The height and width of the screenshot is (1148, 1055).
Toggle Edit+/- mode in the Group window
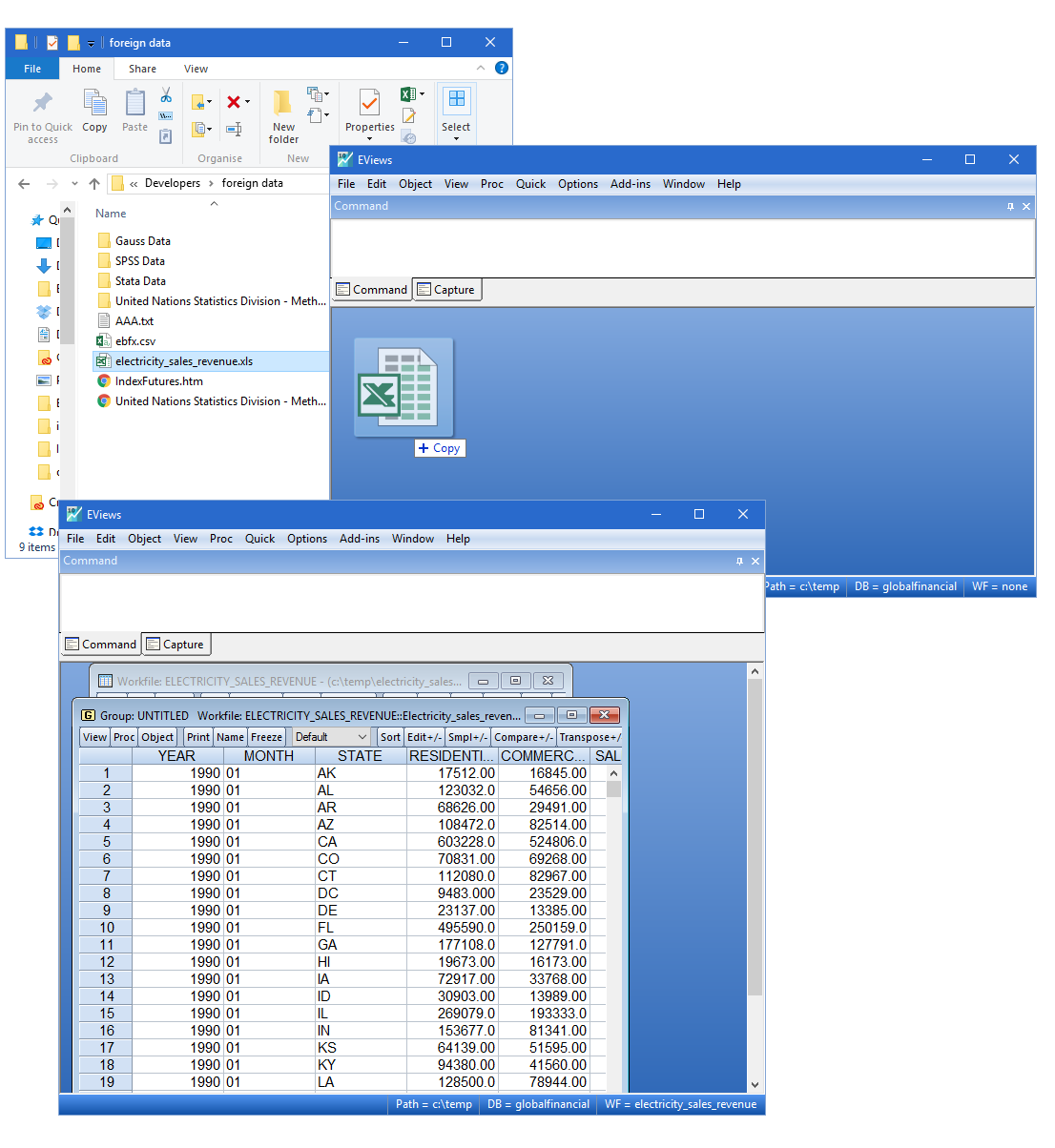[x=424, y=737]
